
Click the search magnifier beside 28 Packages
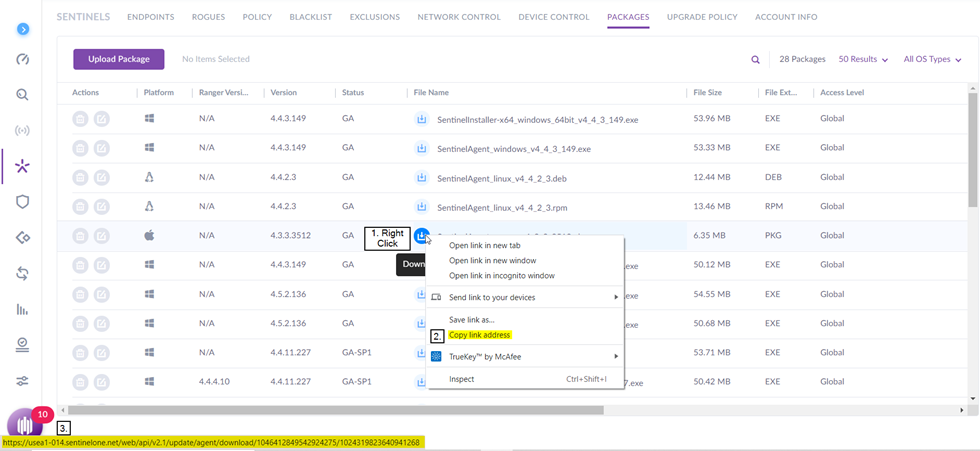[x=755, y=60]
